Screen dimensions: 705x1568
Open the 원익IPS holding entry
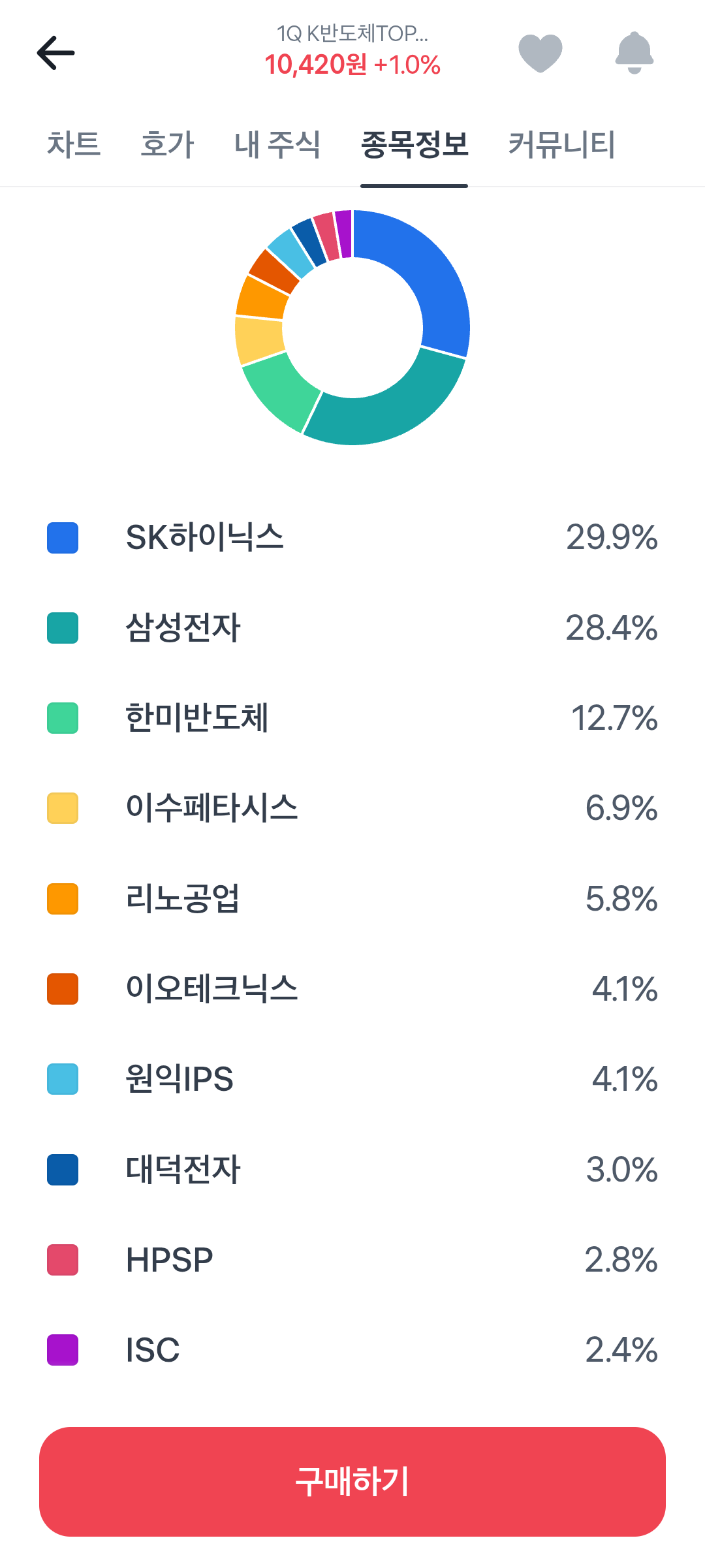tap(352, 1079)
